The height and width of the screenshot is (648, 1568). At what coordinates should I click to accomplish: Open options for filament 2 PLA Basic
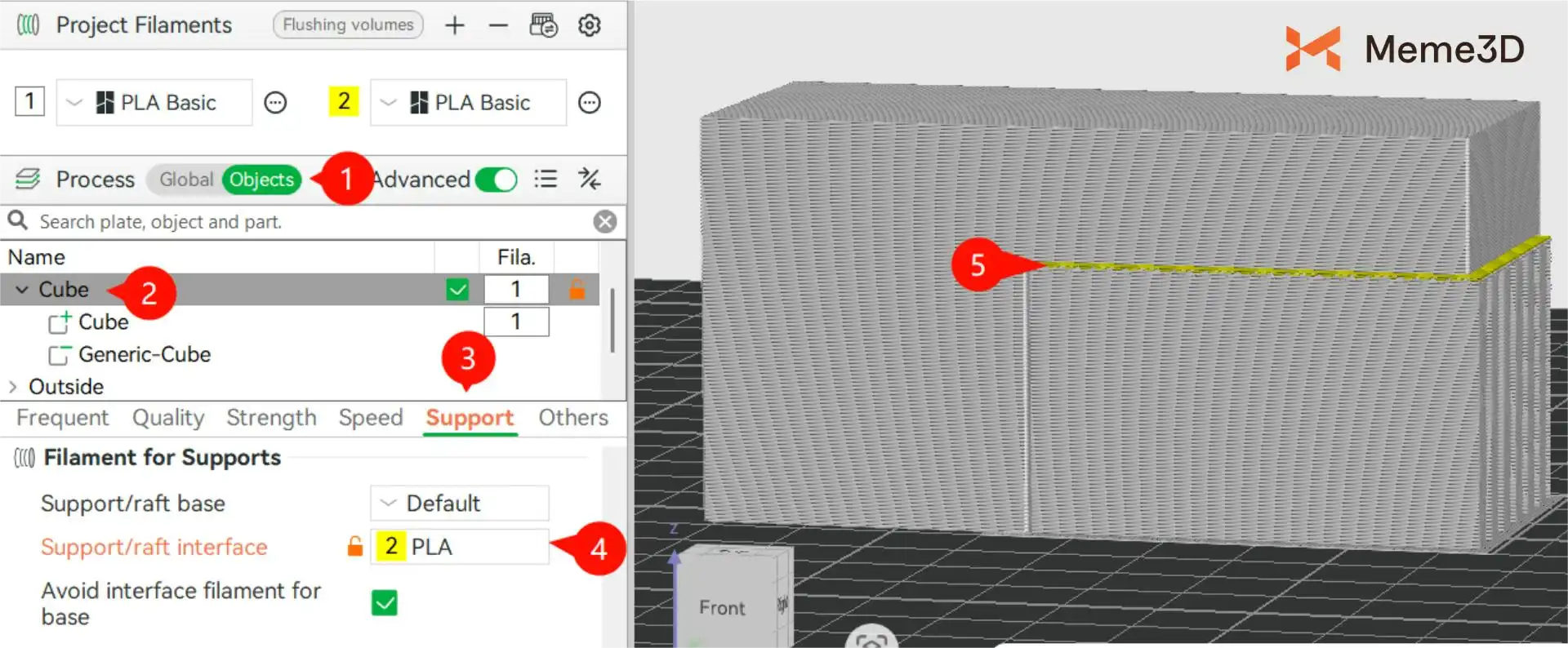click(589, 103)
